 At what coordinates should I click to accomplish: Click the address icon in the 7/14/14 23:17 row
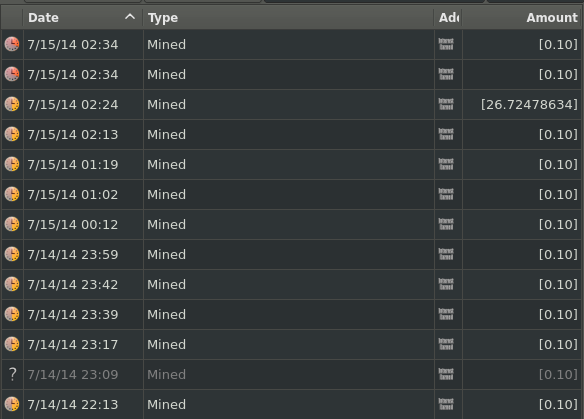(x=446, y=345)
